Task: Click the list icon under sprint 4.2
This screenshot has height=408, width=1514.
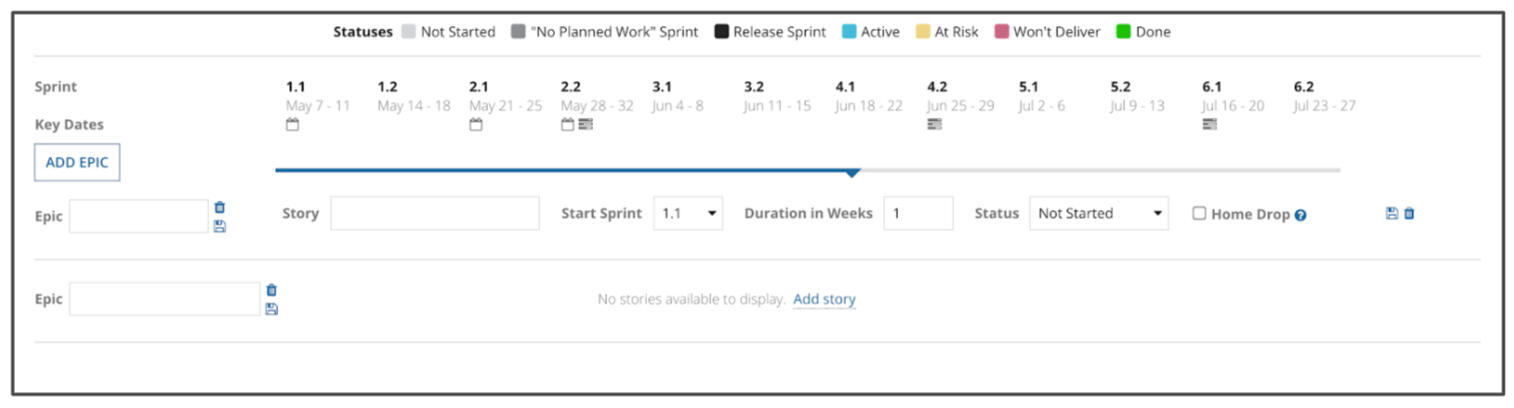Action: tap(934, 124)
